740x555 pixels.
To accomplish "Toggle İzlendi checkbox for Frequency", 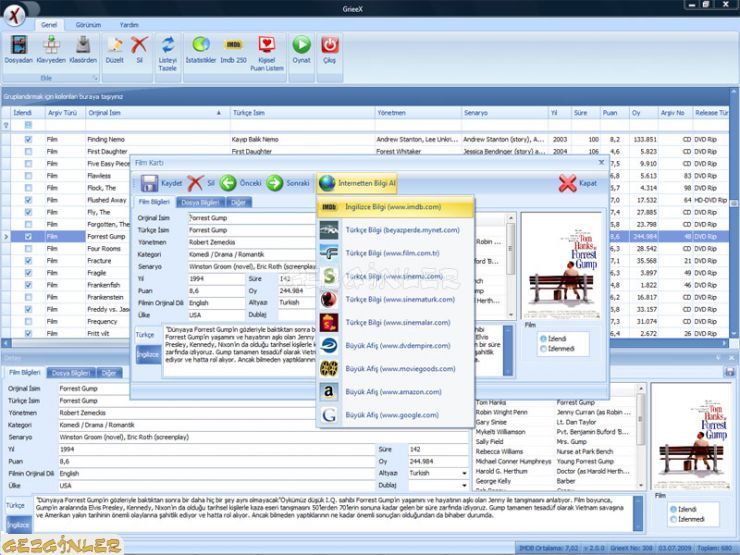I will pyautogui.click(x=28, y=321).
